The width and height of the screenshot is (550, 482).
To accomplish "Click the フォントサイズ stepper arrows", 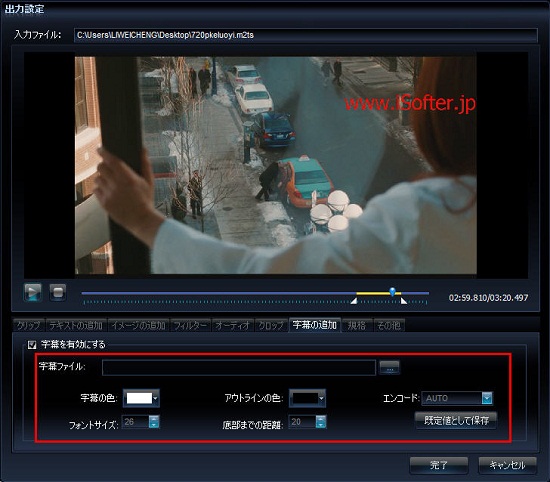I will point(154,422).
